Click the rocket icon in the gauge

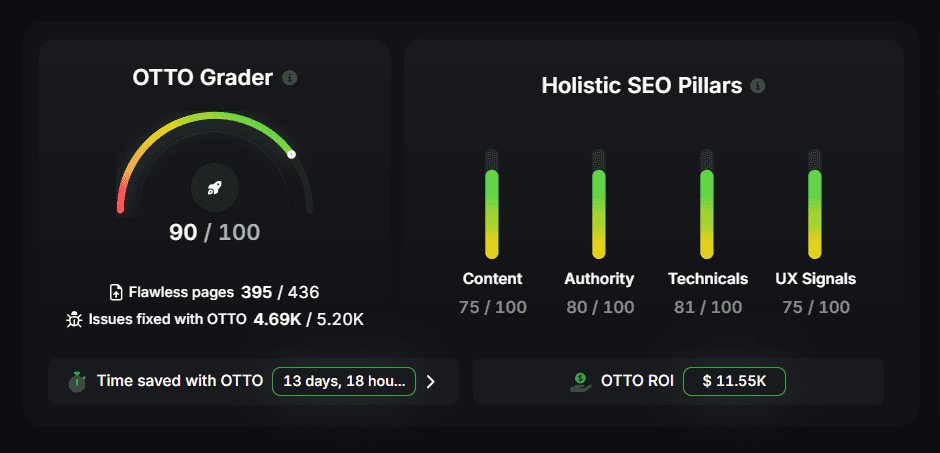[215, 187]
